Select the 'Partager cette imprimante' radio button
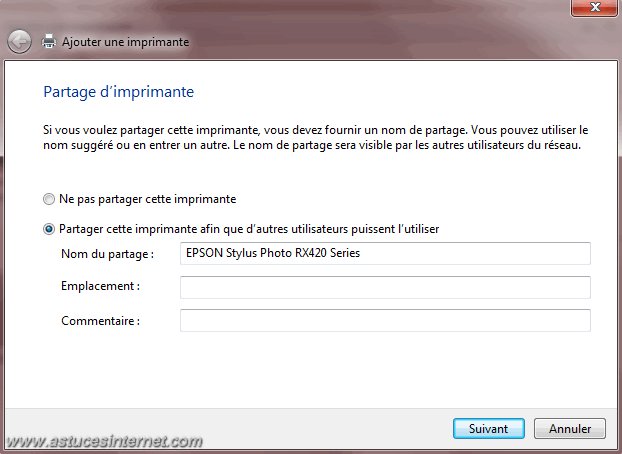This screenshot has width=622, height=454. pos(49,229)
